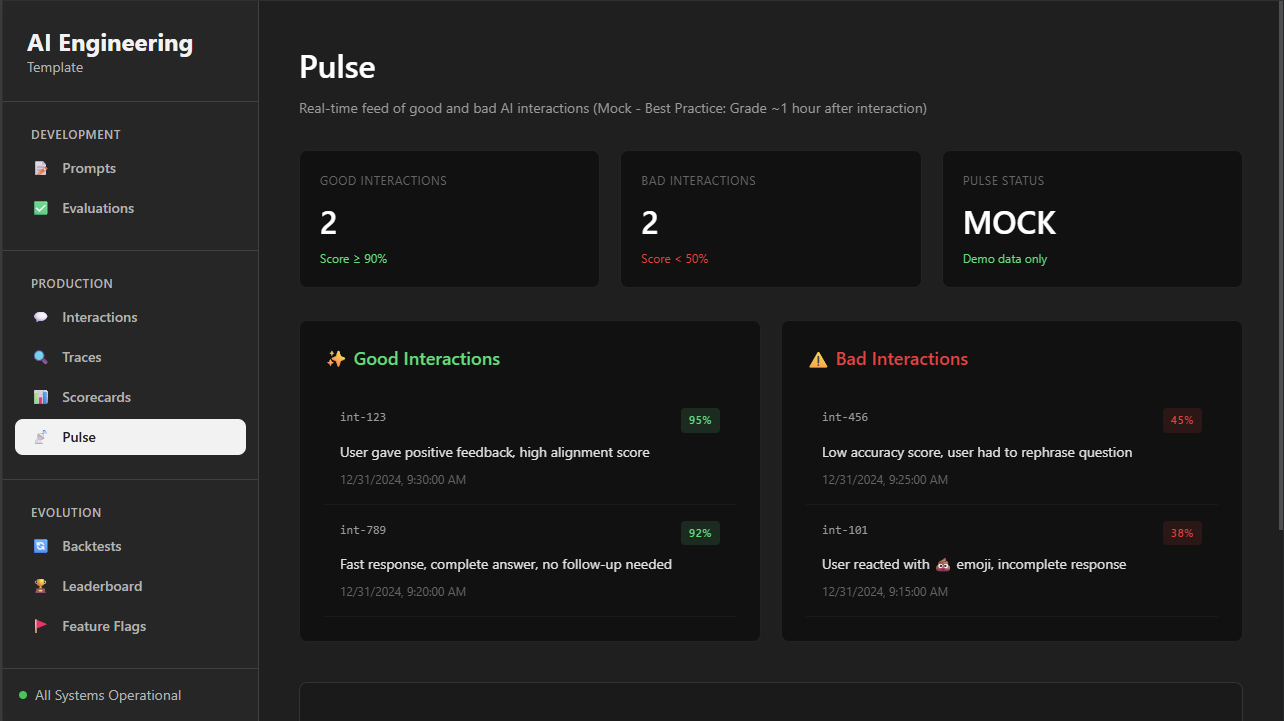Switch to the Leaderboard page

pyautogui.click(x=103, y=586)
